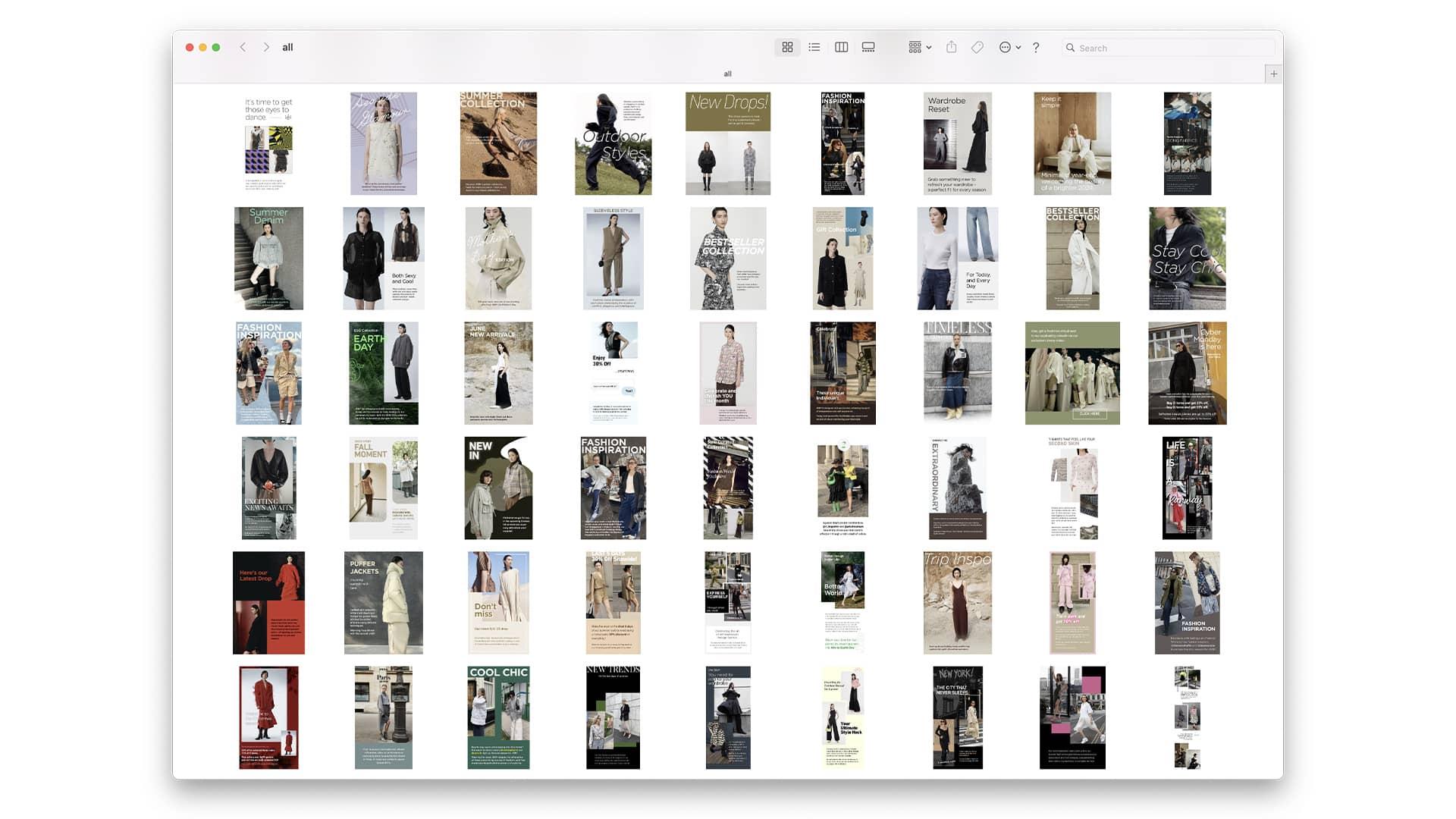Select the 'Earth Day' green thumbnail
This screenshot has width=1456, height=819.
(384, 373)
